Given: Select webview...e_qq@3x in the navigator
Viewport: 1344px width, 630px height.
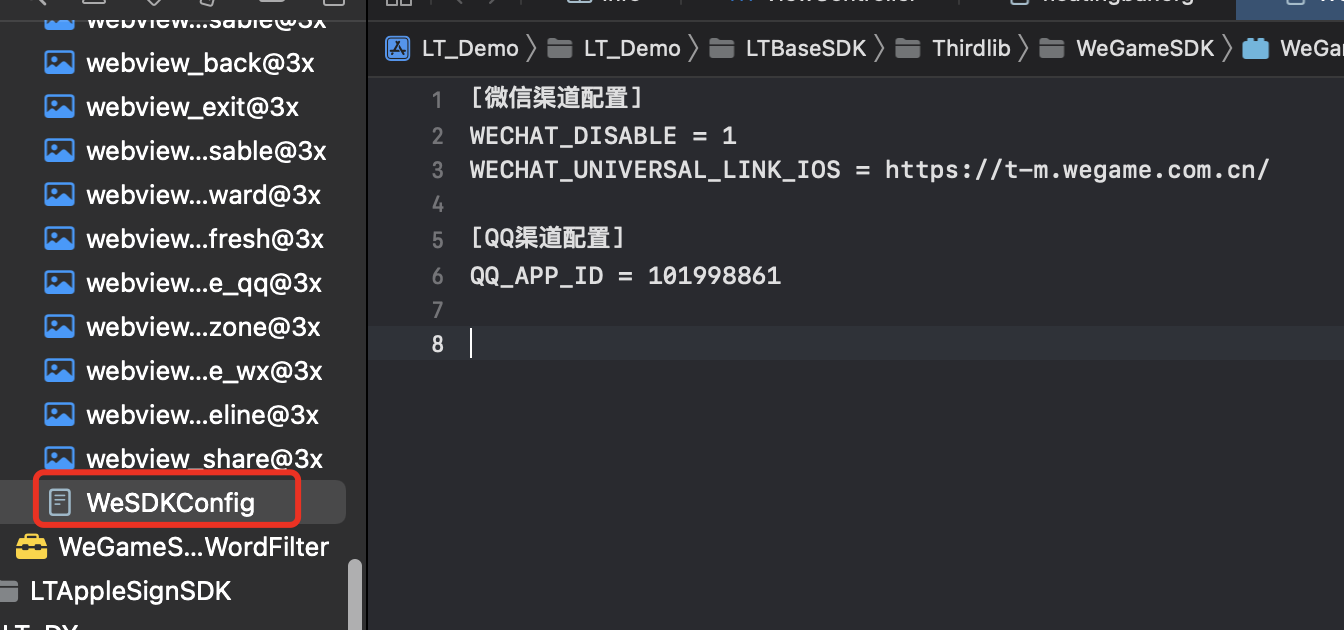Looking at the screenshot, I should (204, 283).
